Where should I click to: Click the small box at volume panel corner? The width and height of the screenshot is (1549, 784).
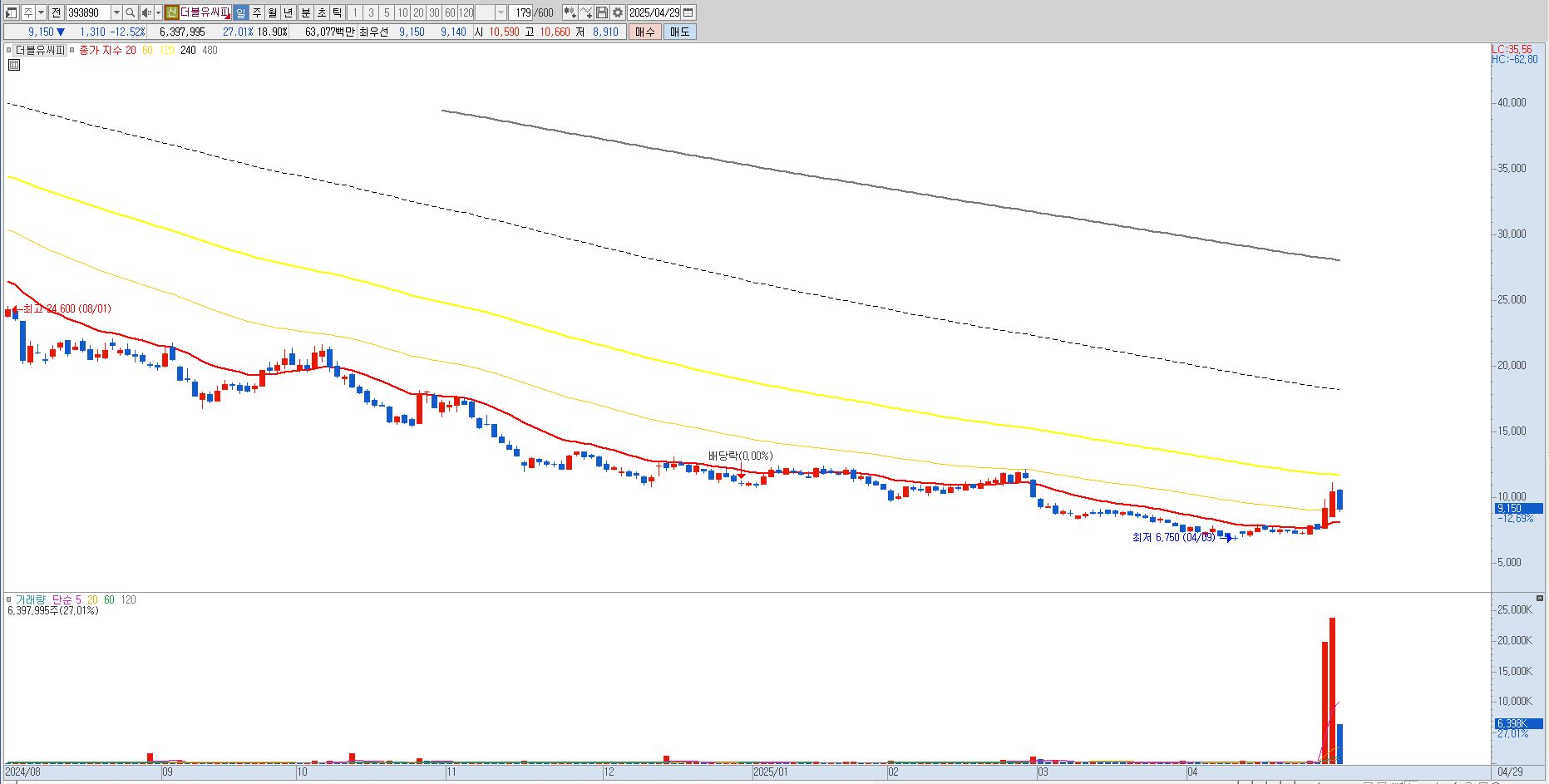pyautogui.click(x=1540, y=598)
